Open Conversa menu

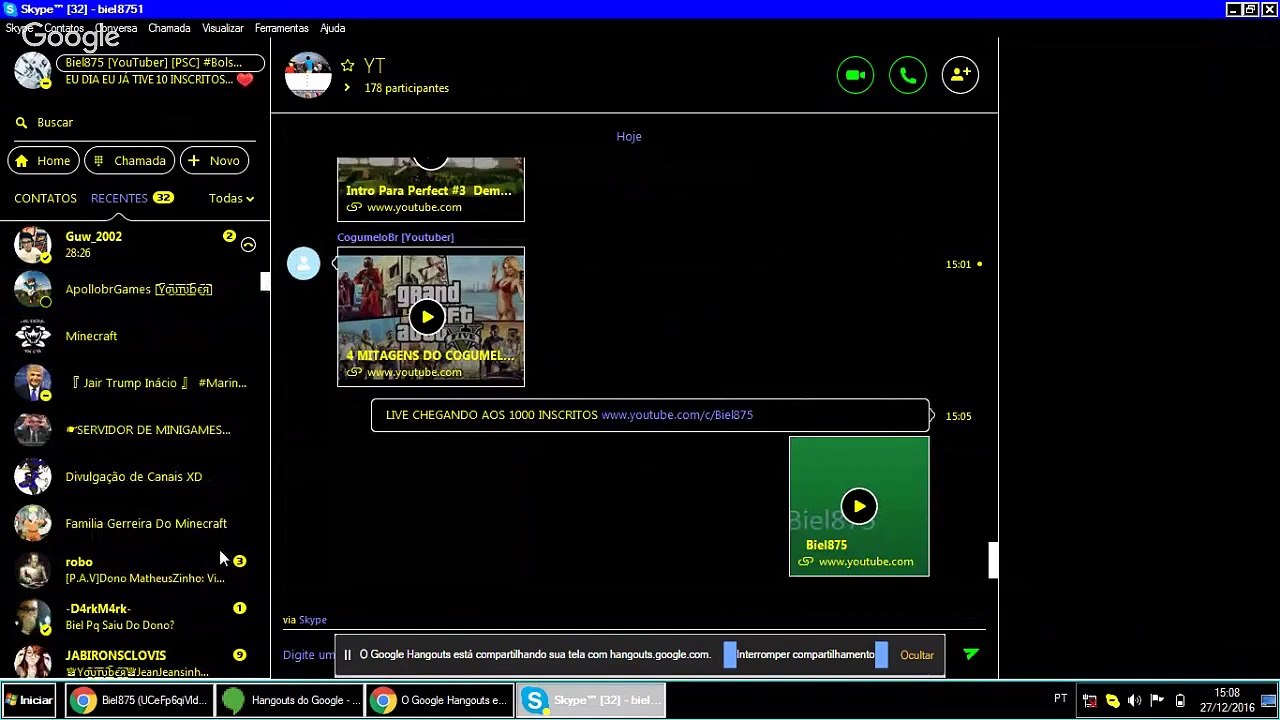(116, 29)
